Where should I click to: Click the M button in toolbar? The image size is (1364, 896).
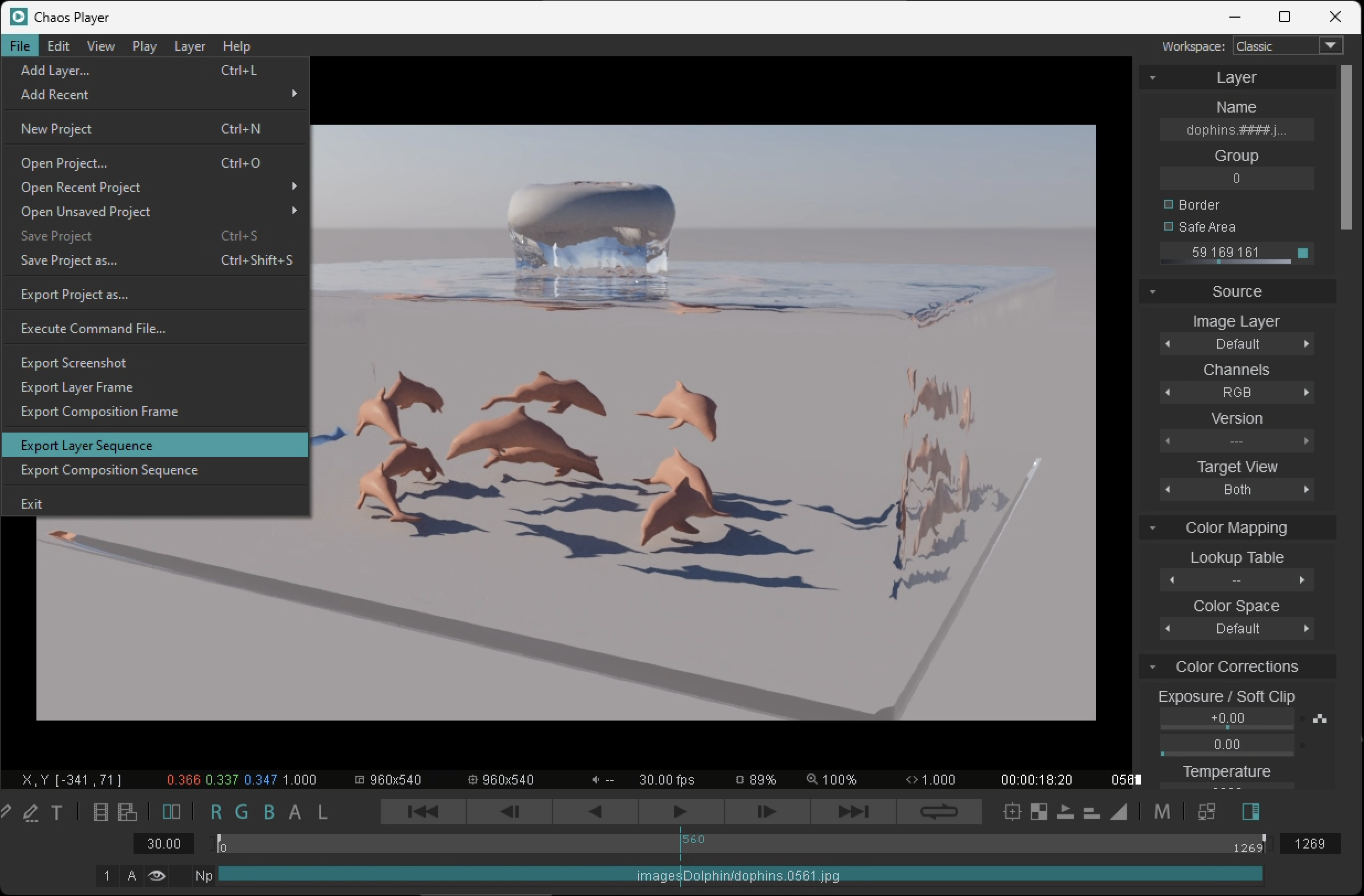tap(1161, 812)
